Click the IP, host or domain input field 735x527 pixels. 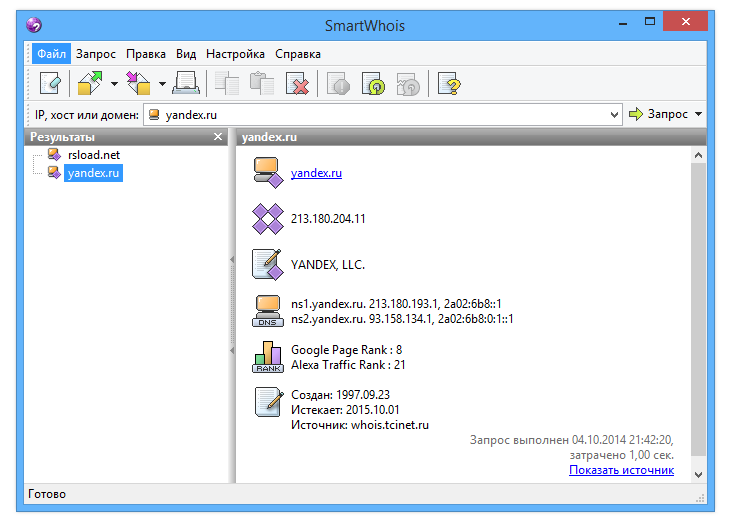[382, 115]
